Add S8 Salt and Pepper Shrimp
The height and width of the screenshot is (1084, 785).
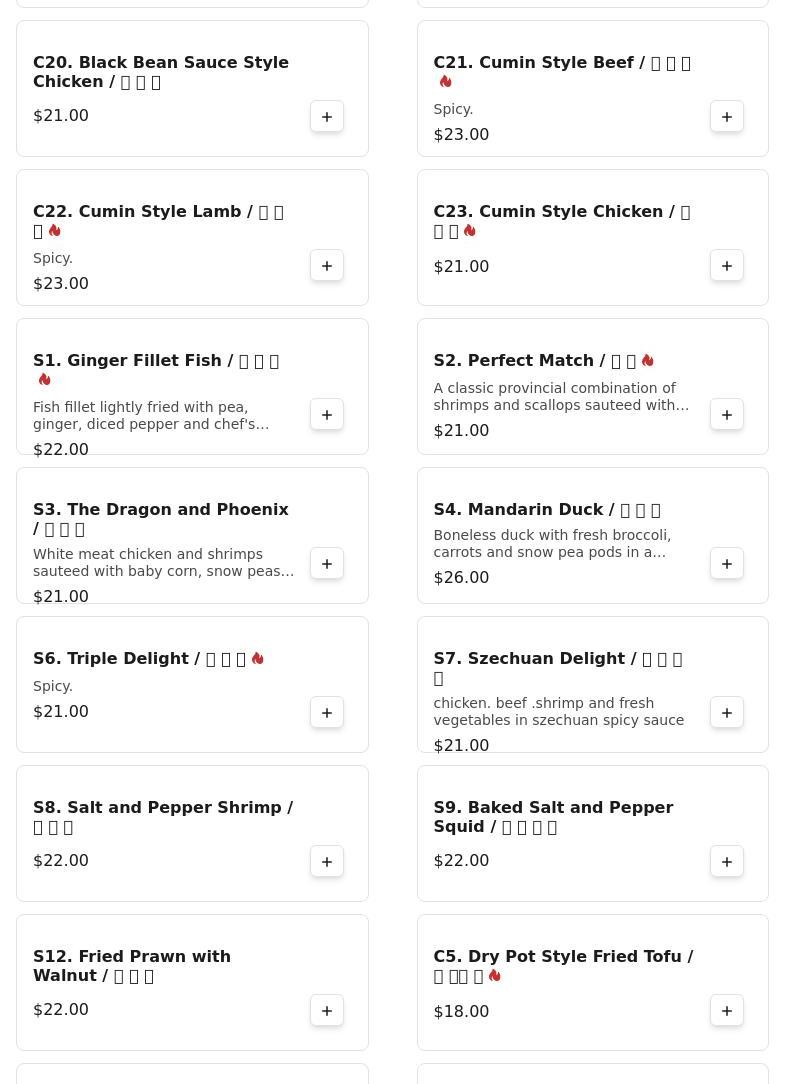coord(327,862)
